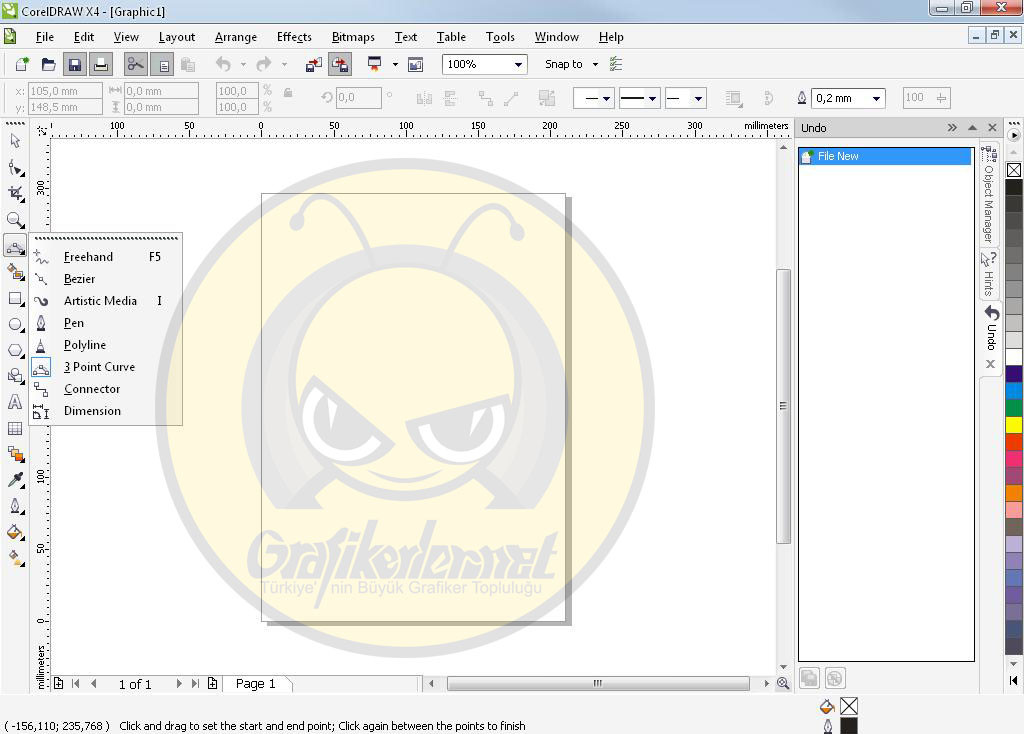Open the Effects menu
This screenshot has height=734, width=1024.
tap(294, 37)
